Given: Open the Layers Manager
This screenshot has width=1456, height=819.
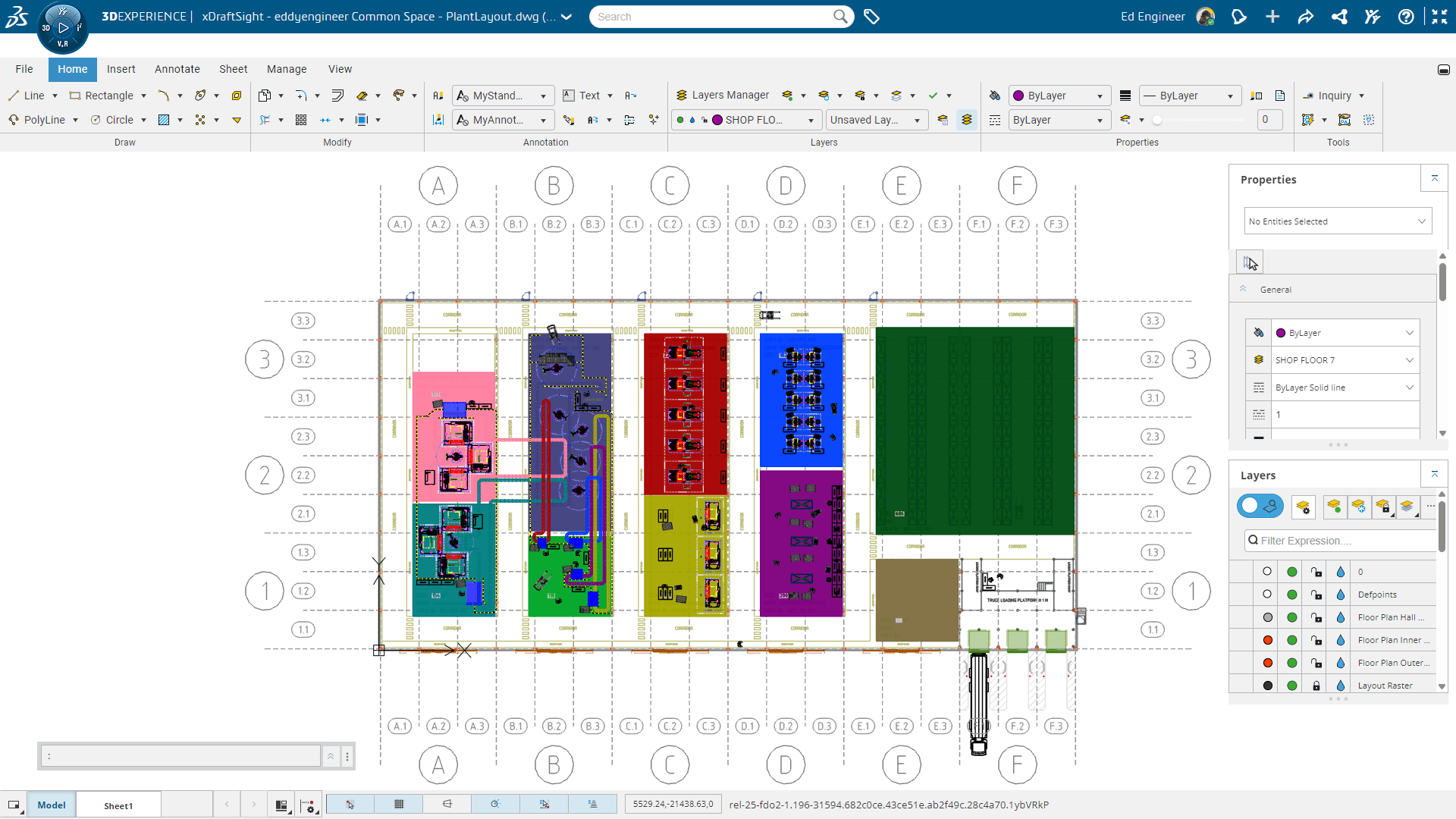Looking at the screenshot, I should [x=722, y=96].
